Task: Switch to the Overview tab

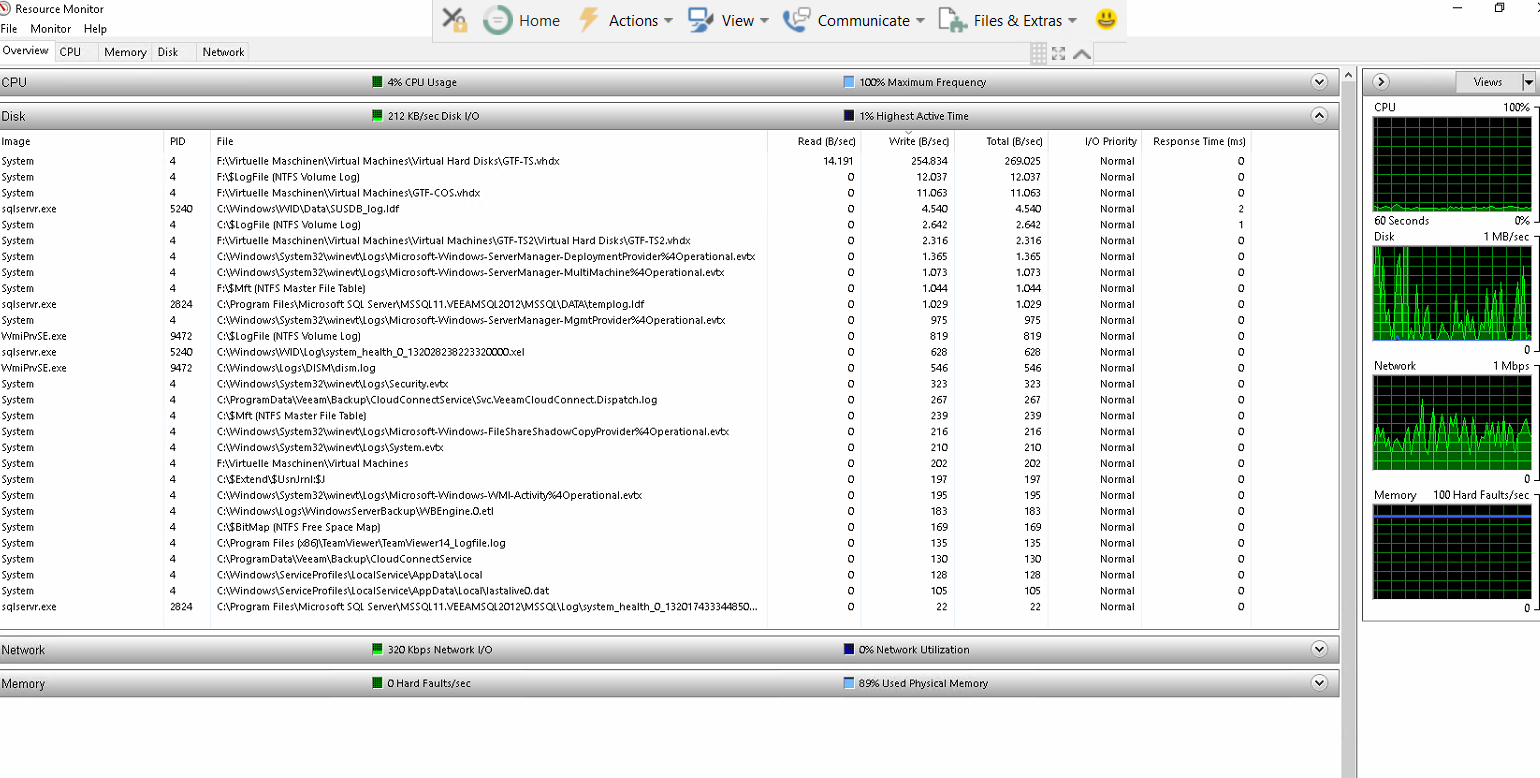Action: [x=26, y=51]
